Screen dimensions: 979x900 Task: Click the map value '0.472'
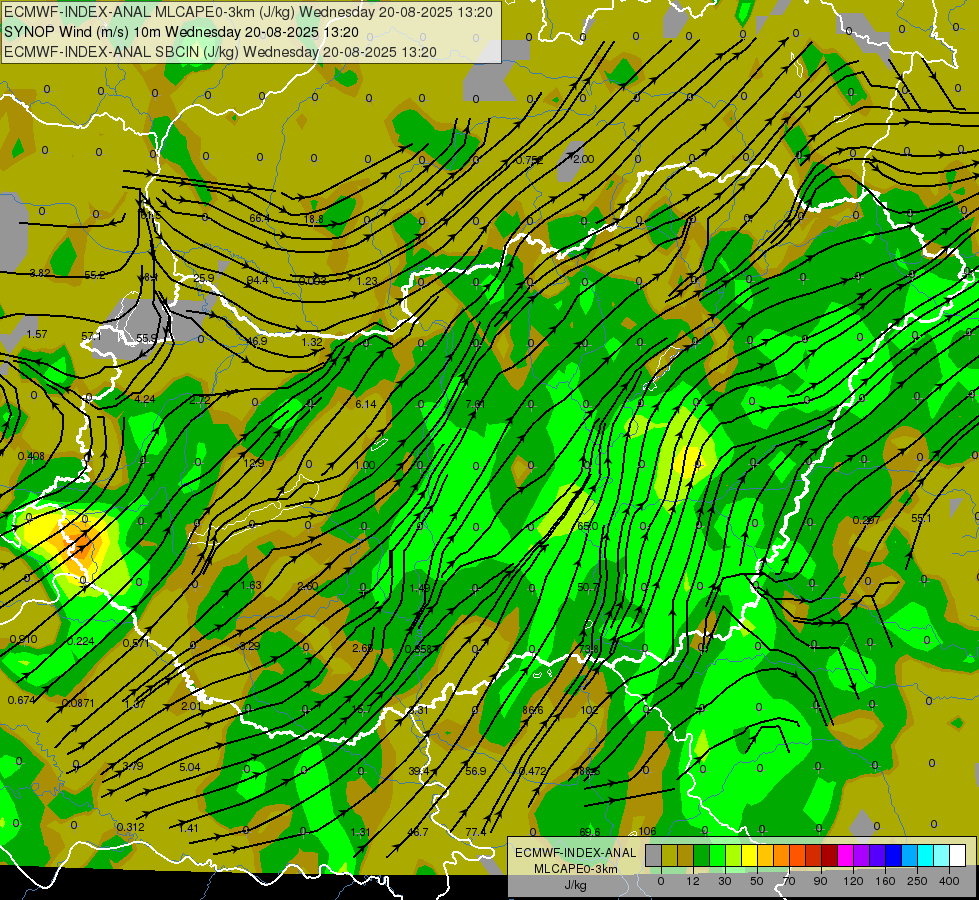[x=533, y=771]
